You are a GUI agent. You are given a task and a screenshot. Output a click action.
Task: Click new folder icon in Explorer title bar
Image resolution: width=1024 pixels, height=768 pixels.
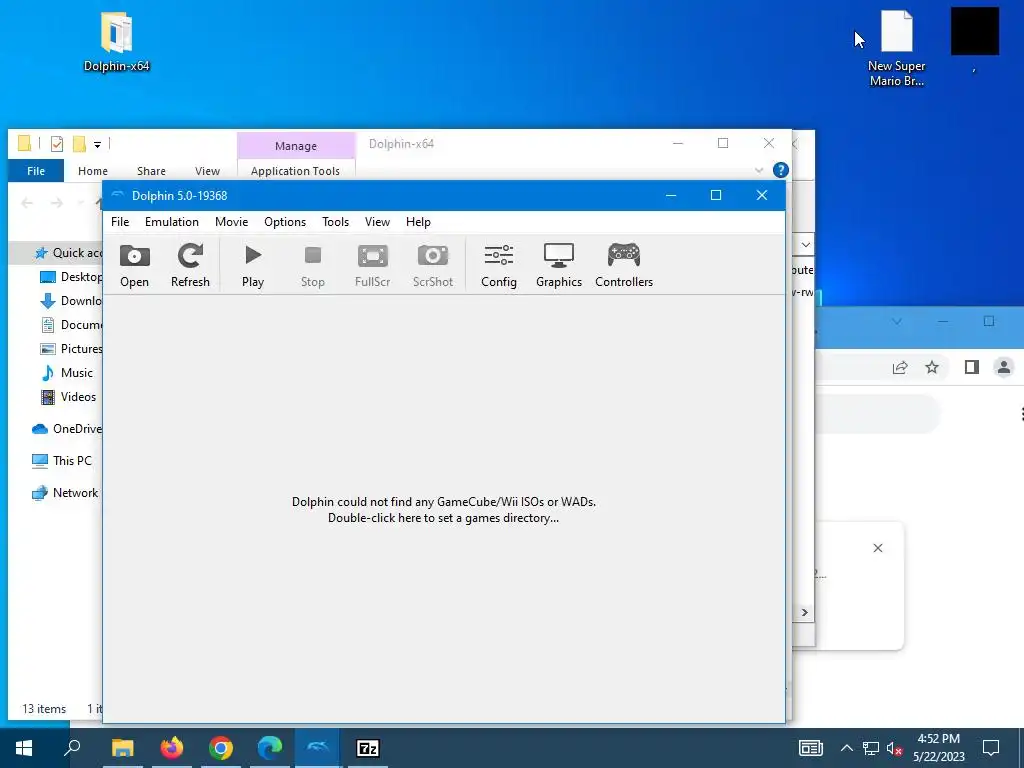tap(79, 144)
